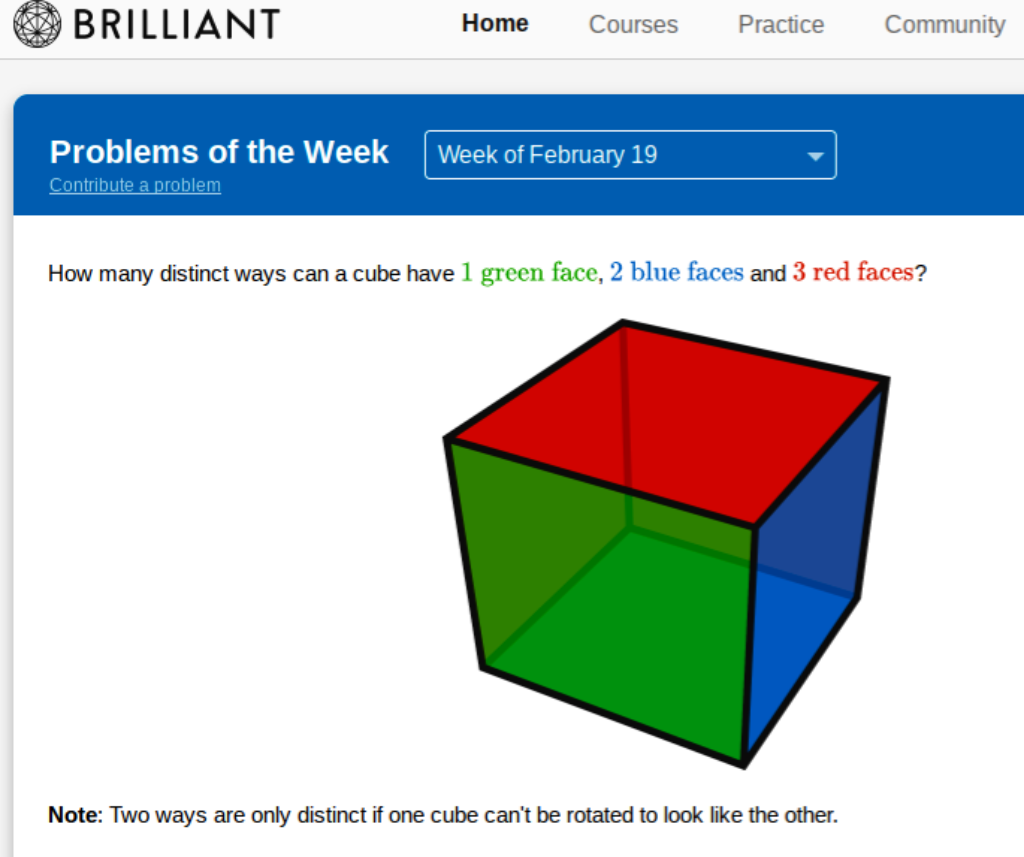The height and width of the screenshot is (857, 1024).
Task: Click the bold Note label below the cube
Action: click(x=75, y=815)
